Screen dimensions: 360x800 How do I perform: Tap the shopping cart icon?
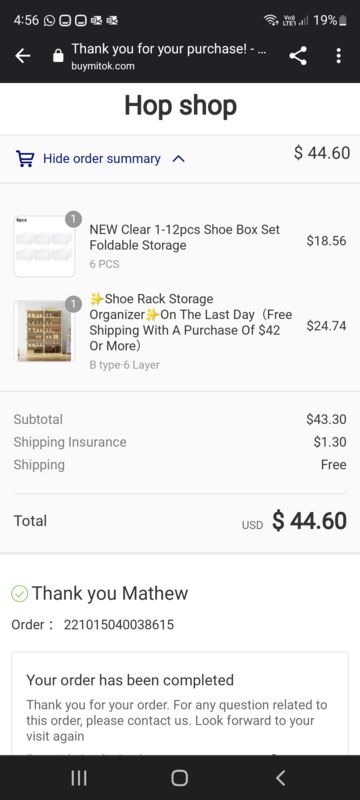point(24,159)
